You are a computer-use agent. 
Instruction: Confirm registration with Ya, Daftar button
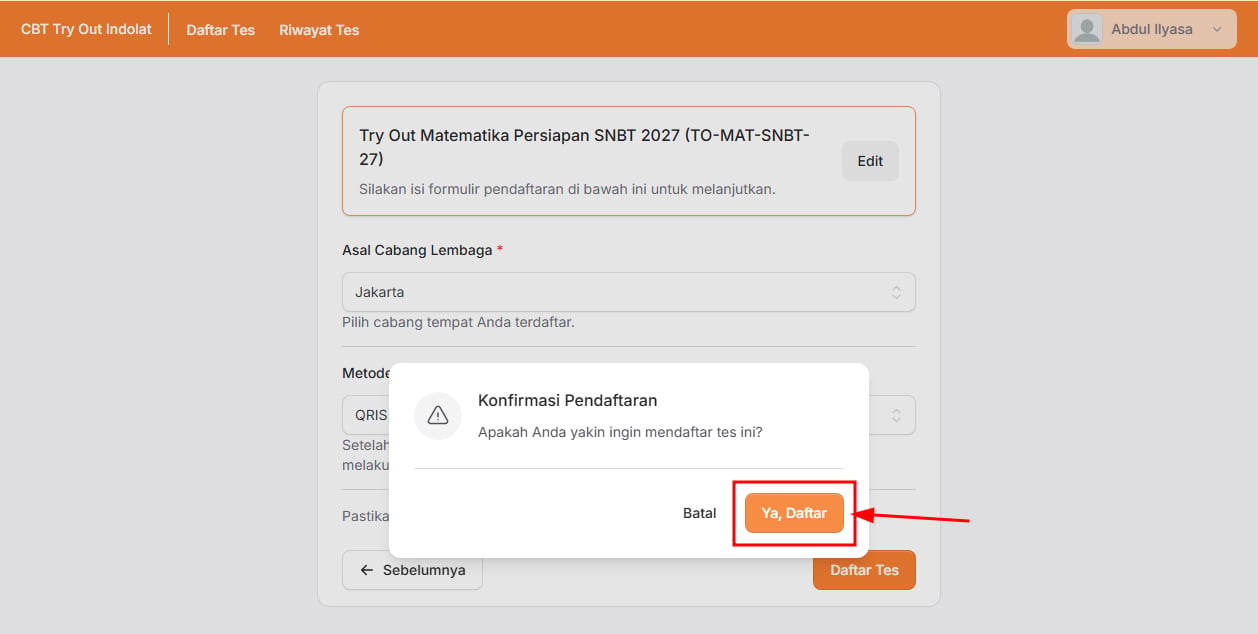tap(794, 513)
